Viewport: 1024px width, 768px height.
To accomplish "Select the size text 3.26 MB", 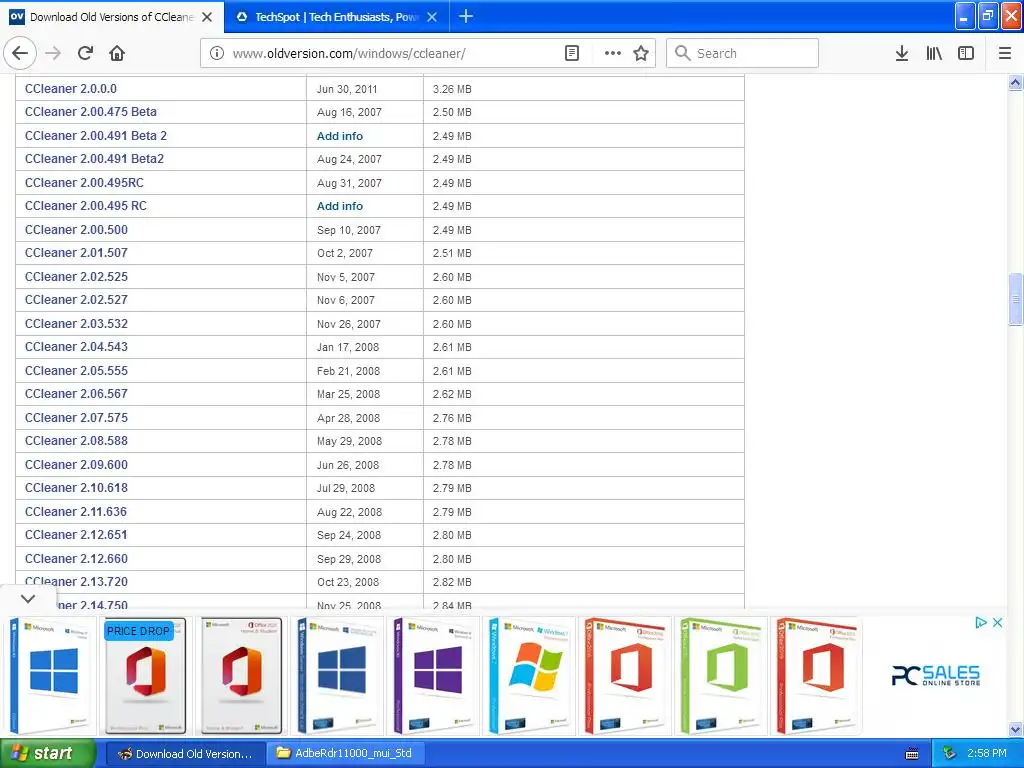I will click(x=452, y=89).
